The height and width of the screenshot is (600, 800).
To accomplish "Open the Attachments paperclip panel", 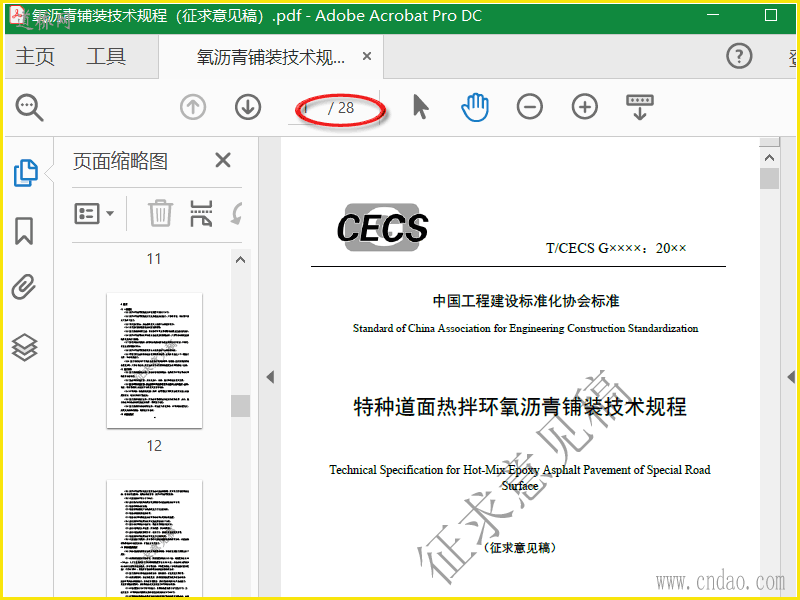I will [24, 287].
